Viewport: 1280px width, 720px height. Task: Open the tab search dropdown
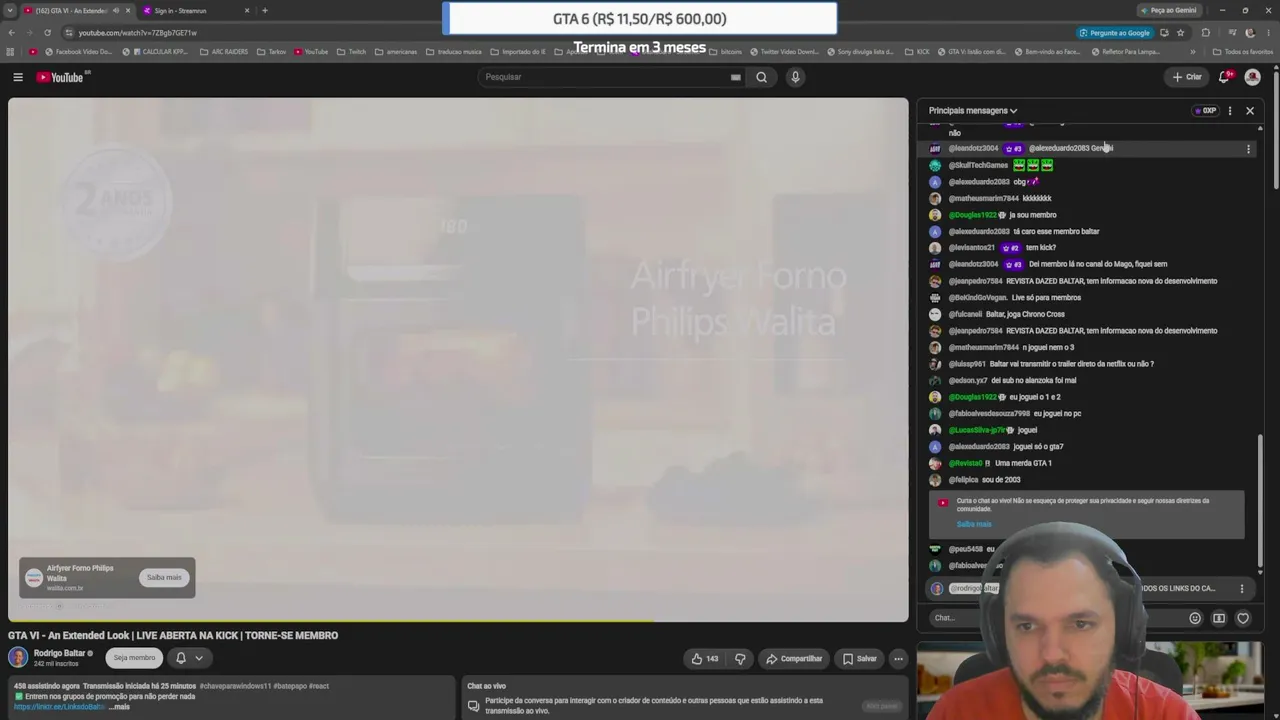click(x=10, y=11)
